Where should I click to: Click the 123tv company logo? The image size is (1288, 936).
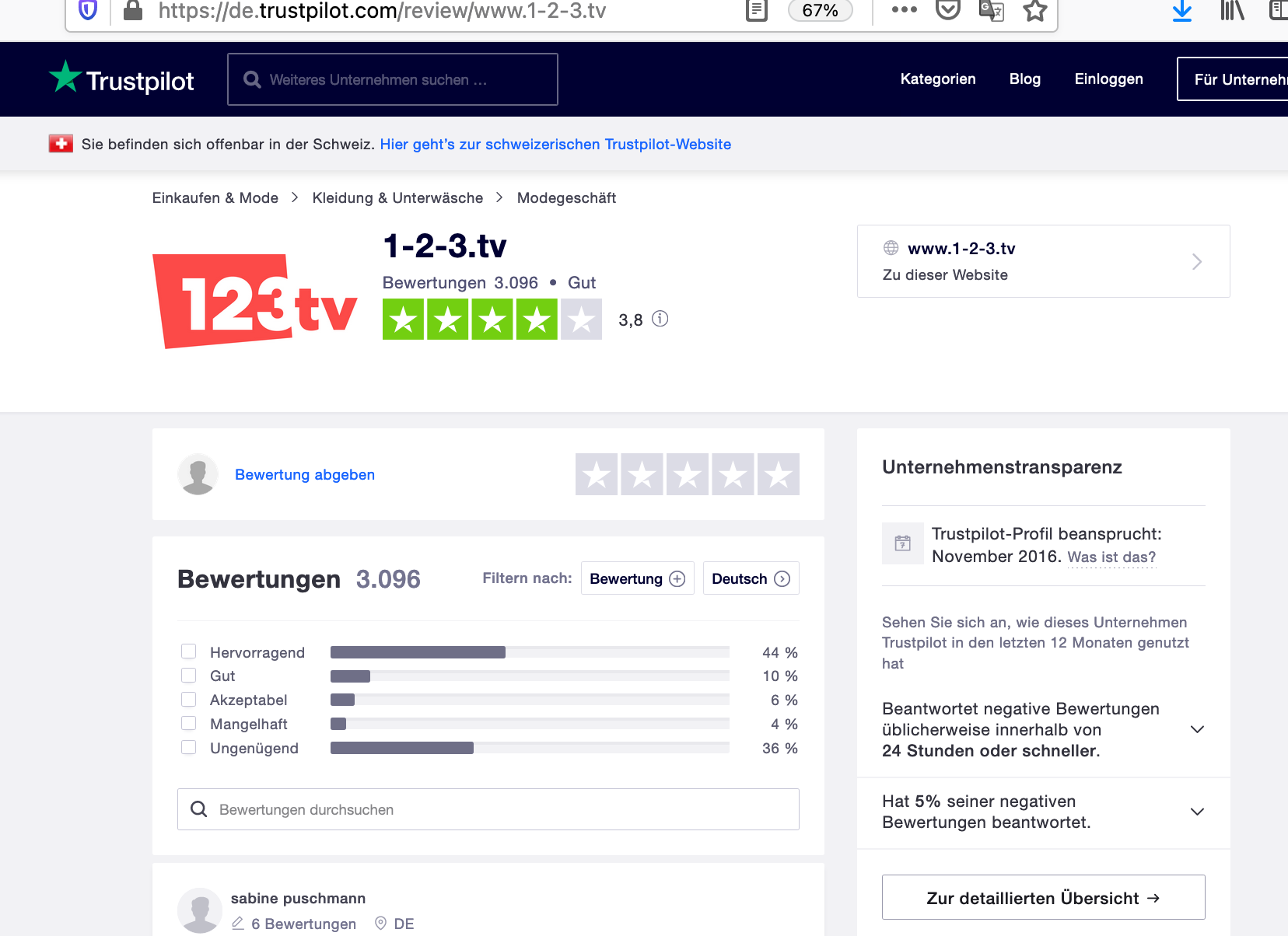point(255,302)
